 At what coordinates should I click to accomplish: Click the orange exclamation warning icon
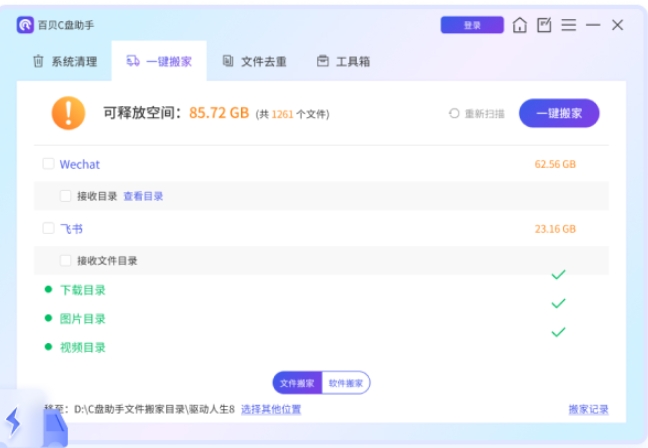tap(69, 113)
